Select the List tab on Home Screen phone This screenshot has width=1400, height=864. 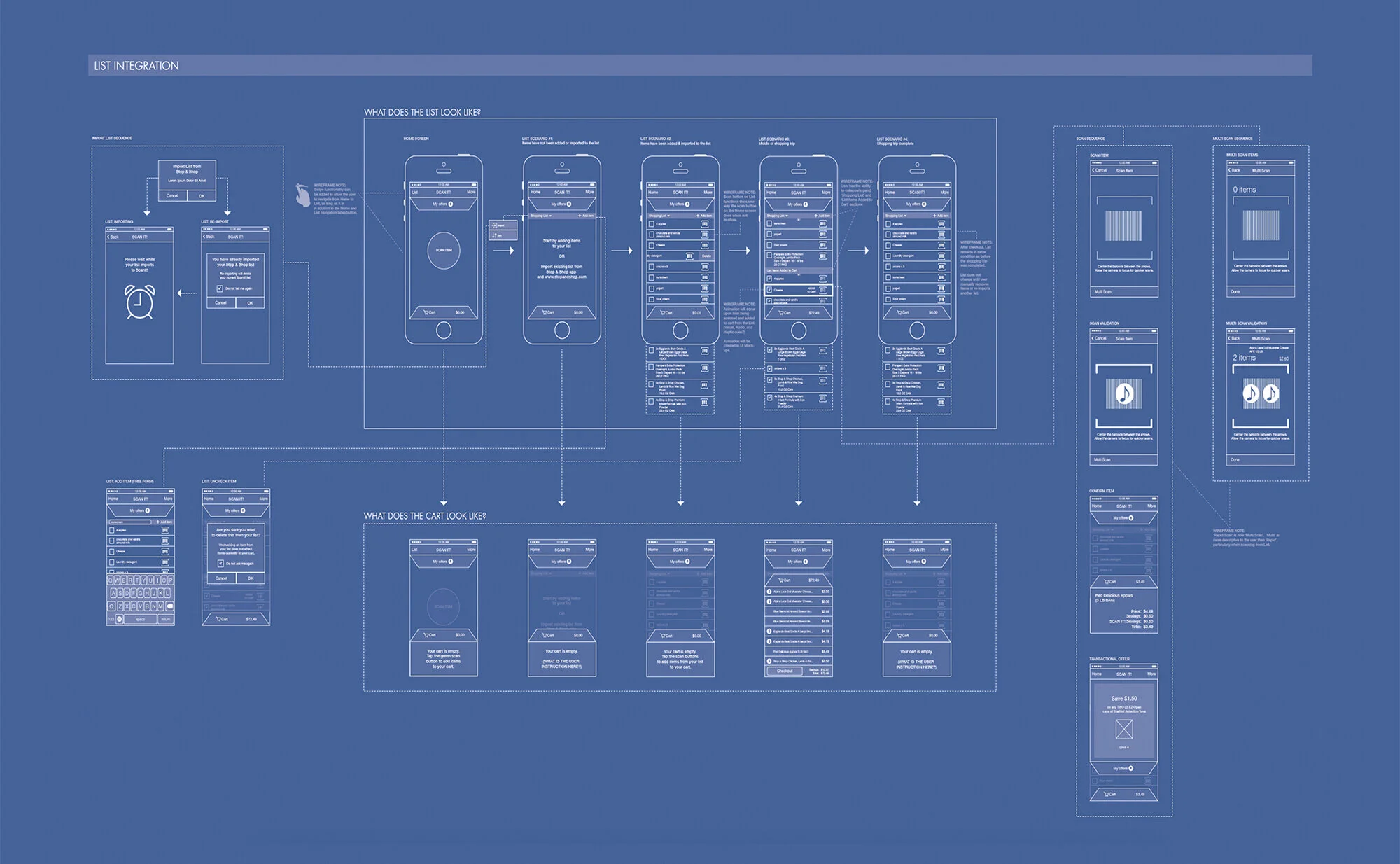tap(414, 192)
